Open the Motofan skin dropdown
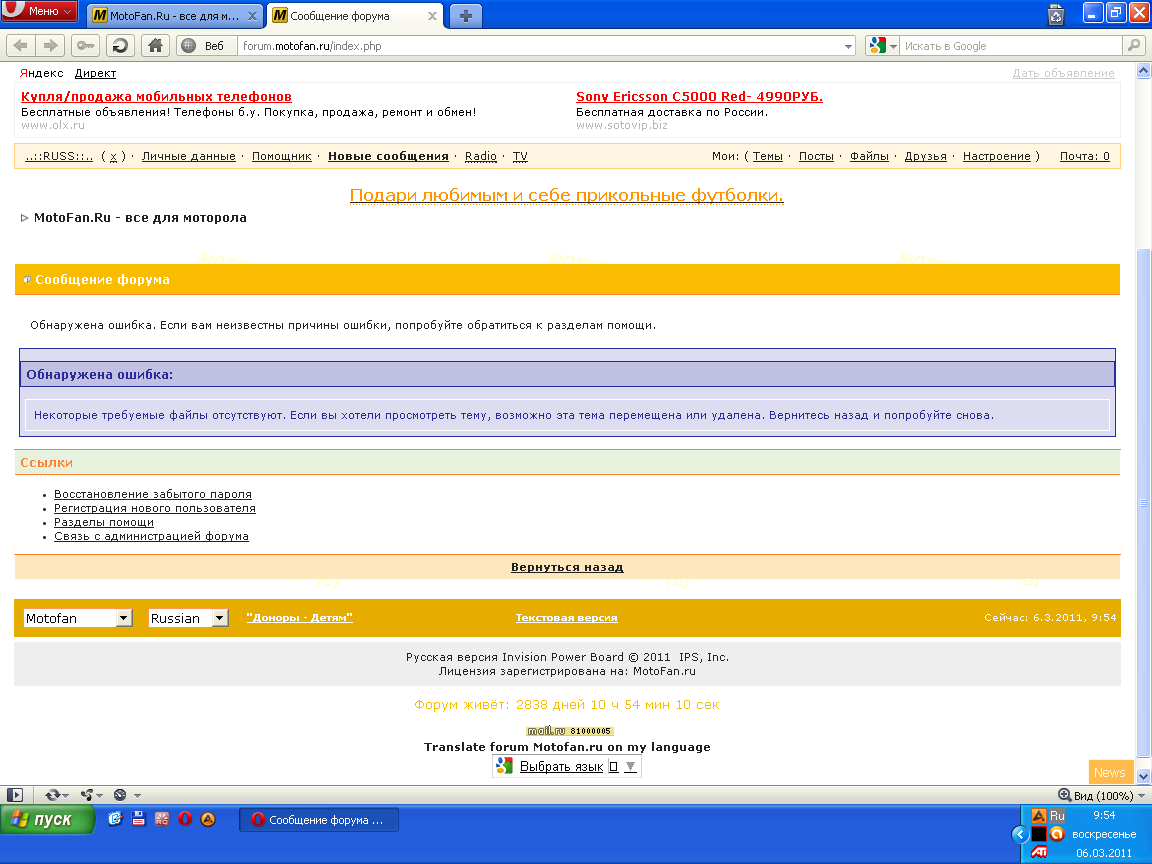 (x=78, y=618)
